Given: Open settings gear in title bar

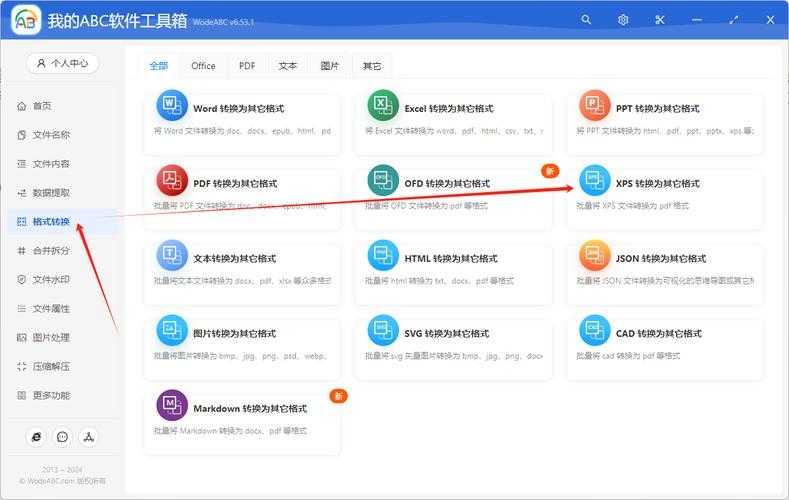Looking at the screenshot, I should [623, 20].
